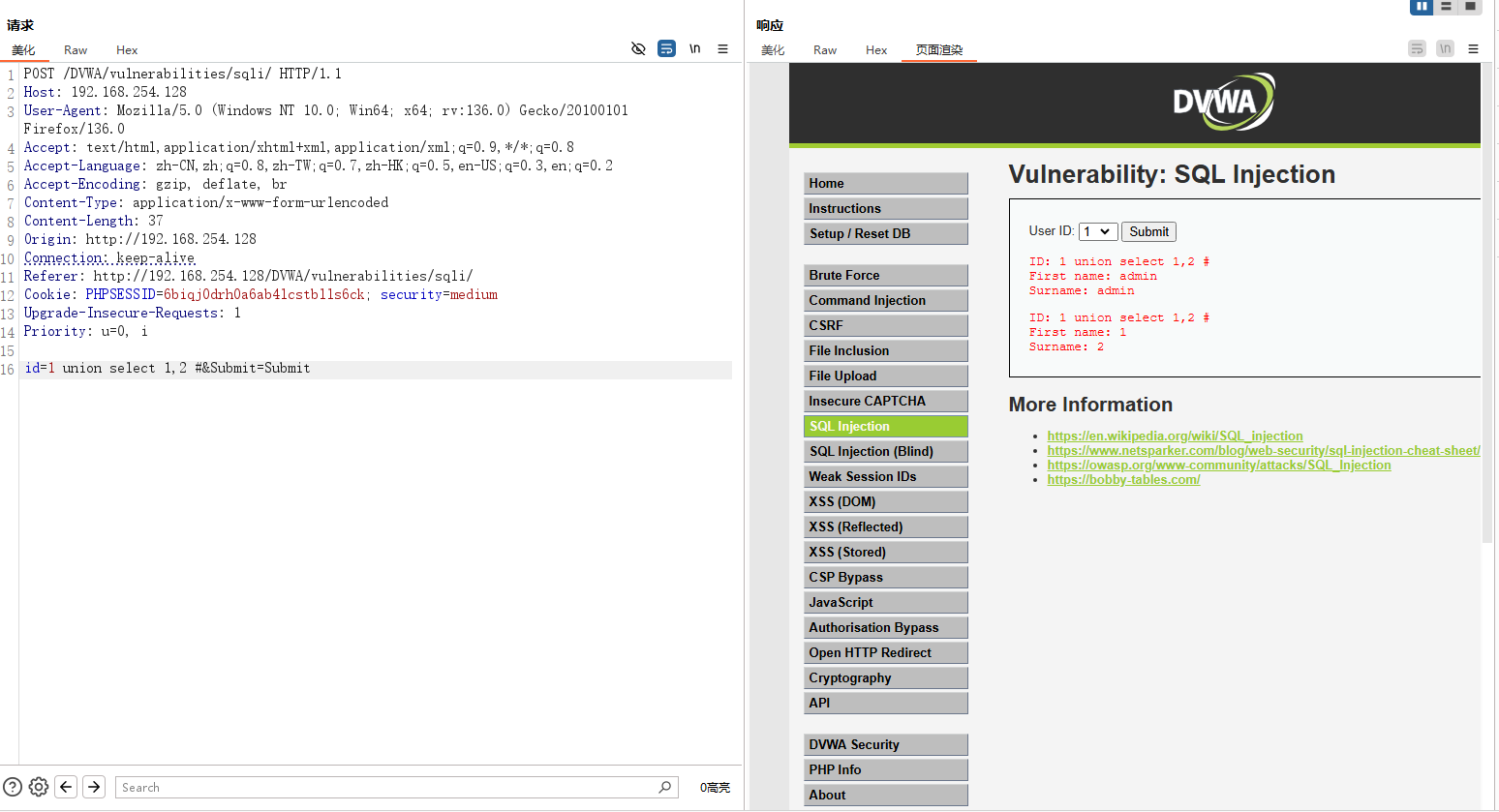The image size is (1499, 812).
Task: Open the File Upload menu item
Action: coord(885,376)
